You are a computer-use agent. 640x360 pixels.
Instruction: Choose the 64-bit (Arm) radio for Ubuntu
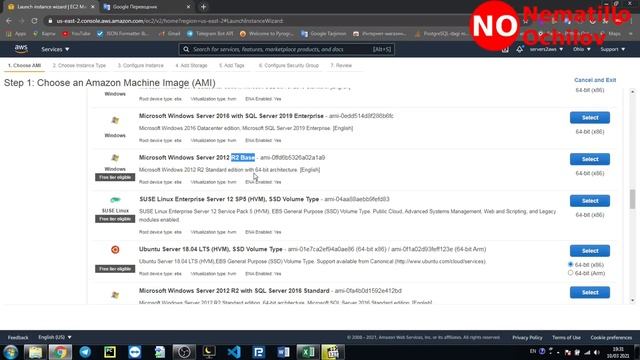click(571, 273)
